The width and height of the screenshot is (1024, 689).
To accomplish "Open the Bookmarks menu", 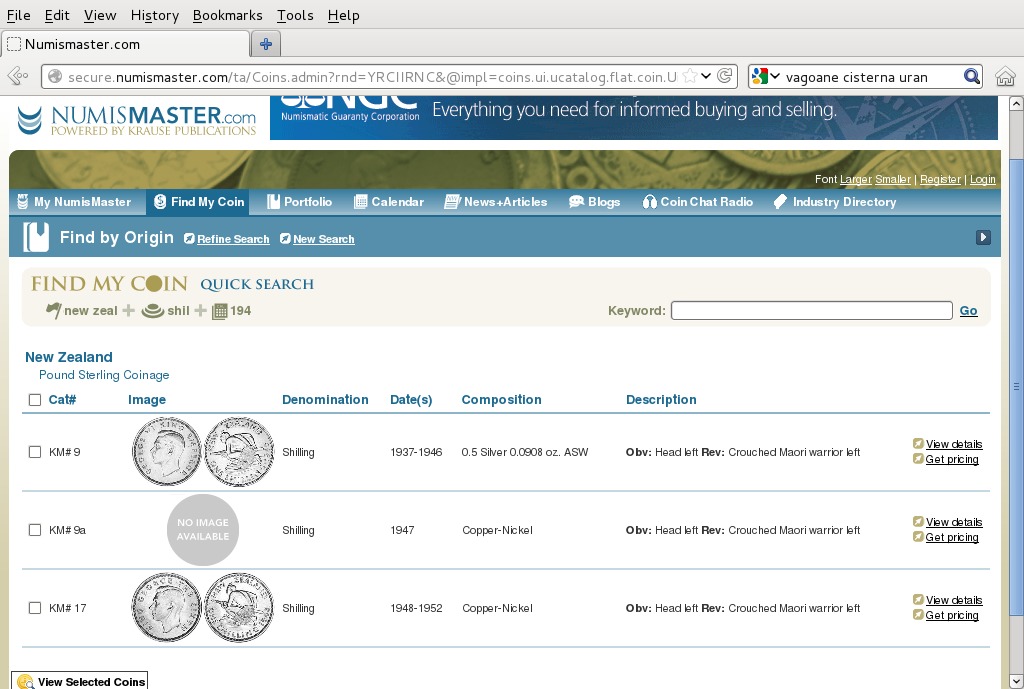I will (x=227, y=15).
